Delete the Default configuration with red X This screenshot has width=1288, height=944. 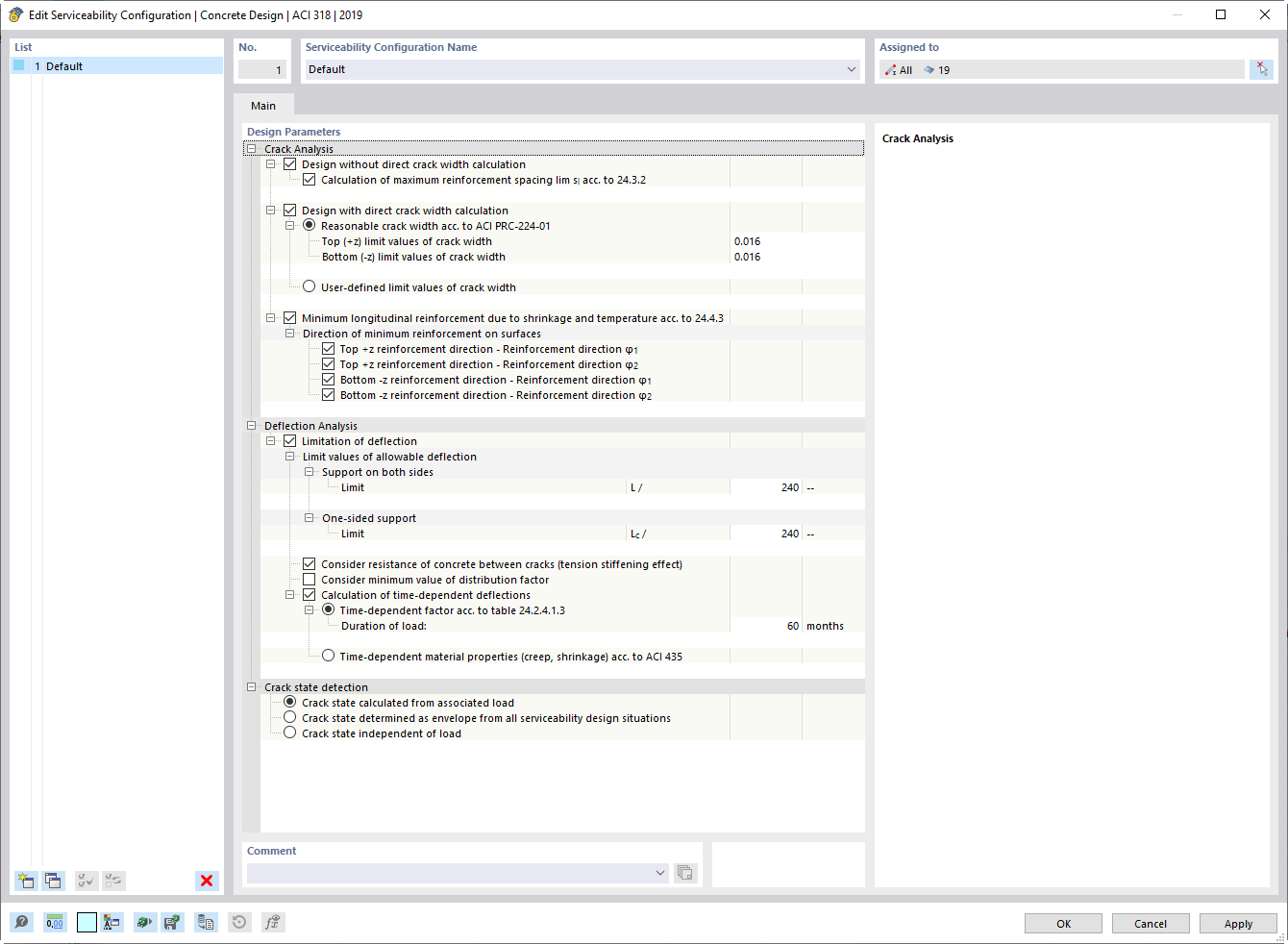207,881
